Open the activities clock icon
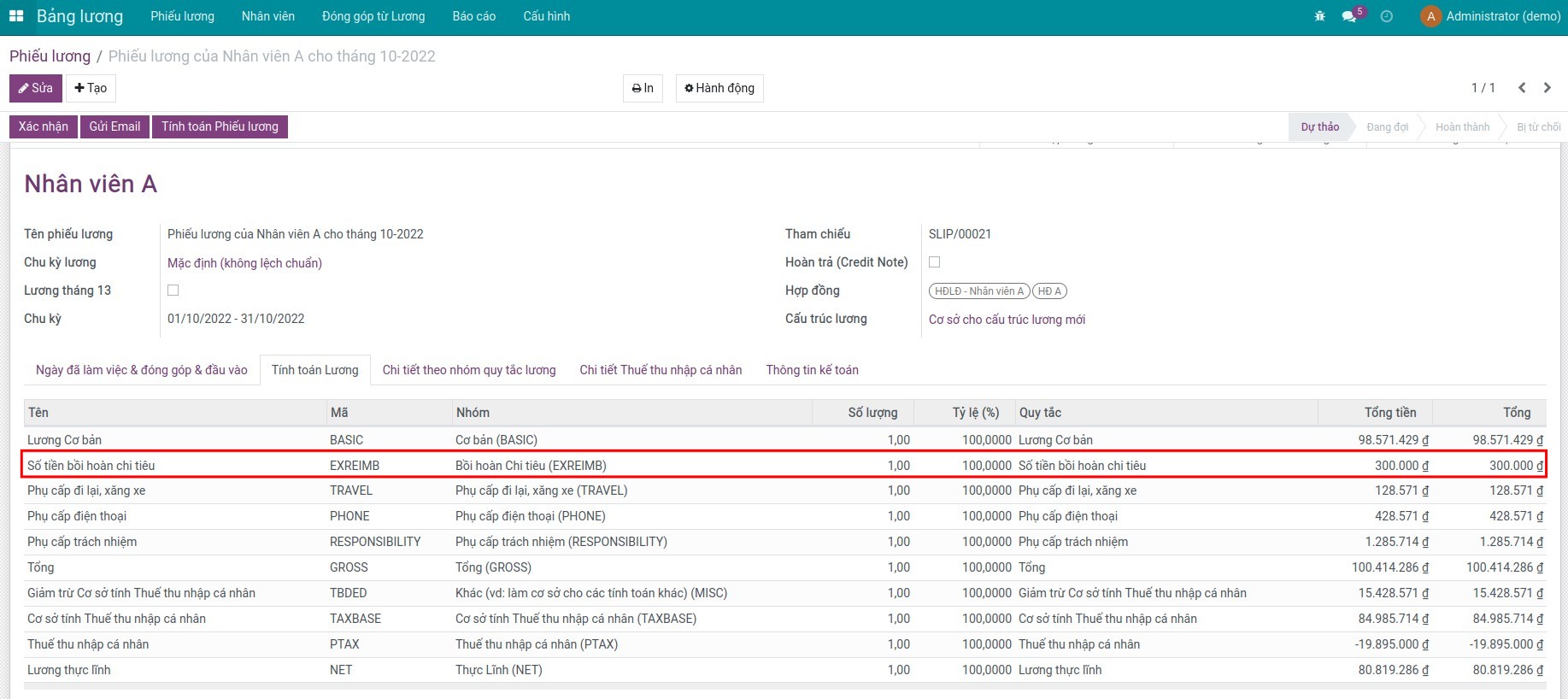The height and width of the screenshot is (699, 1568). pos(1386,16)
